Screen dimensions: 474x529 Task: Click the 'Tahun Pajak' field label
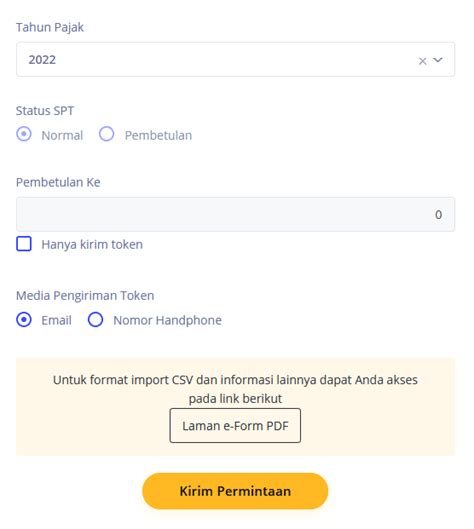(x=50, y=27)
